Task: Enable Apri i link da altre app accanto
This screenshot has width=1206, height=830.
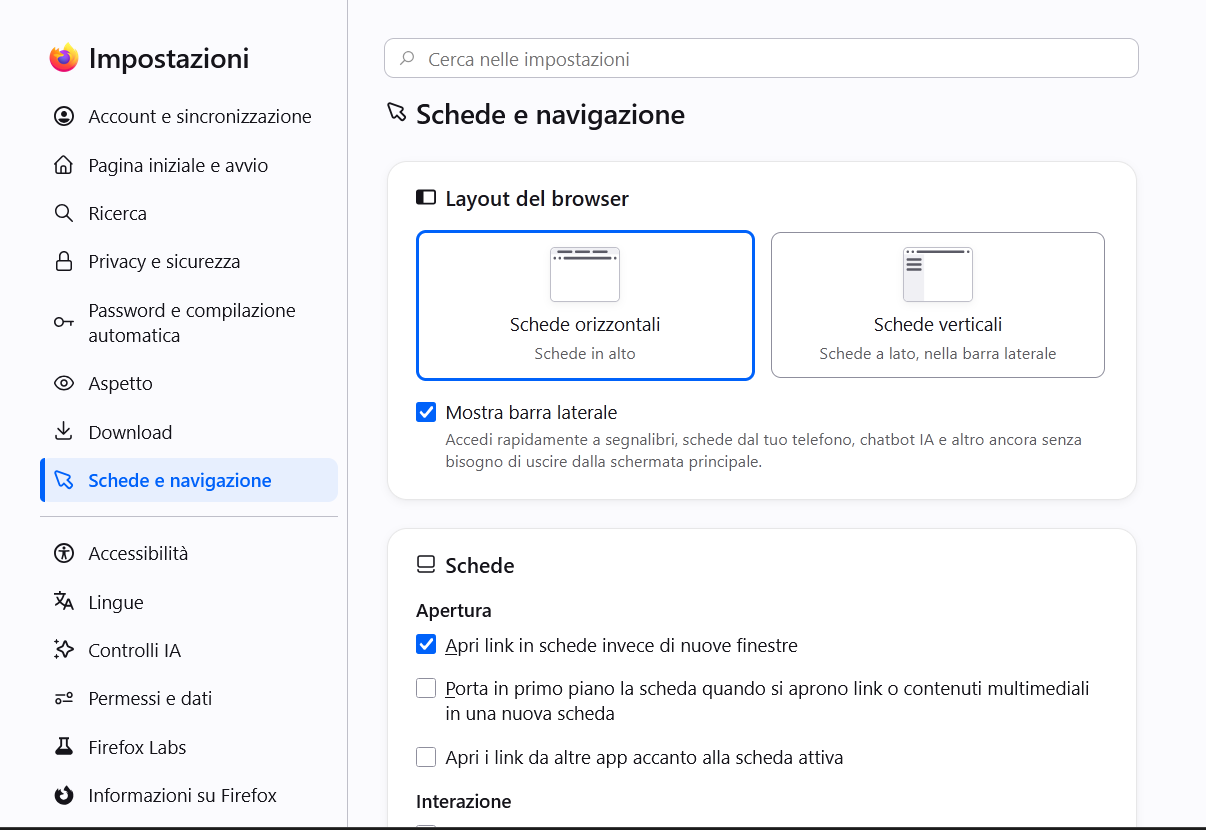Action: [426, 757]
